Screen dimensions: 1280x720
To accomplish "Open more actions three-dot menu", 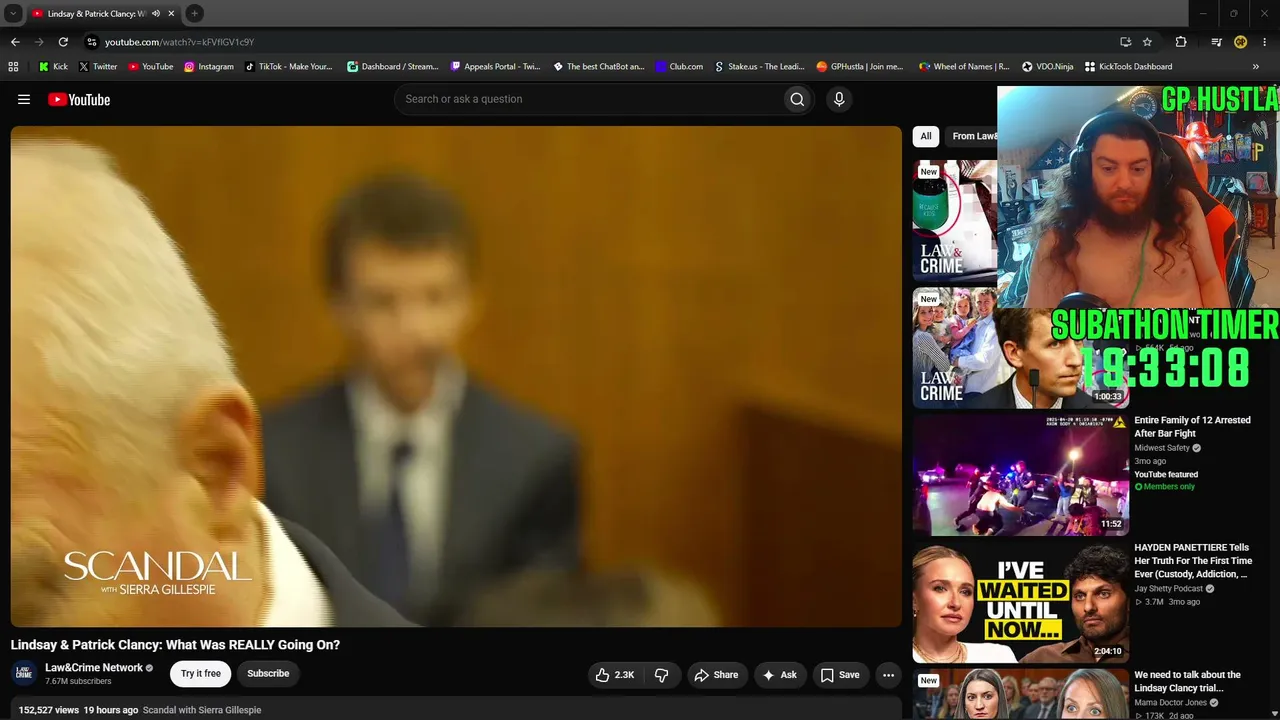I will point(888,675).
